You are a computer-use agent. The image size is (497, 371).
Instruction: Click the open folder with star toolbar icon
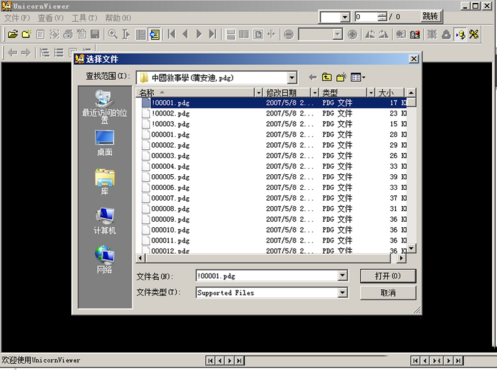(27, 34)
